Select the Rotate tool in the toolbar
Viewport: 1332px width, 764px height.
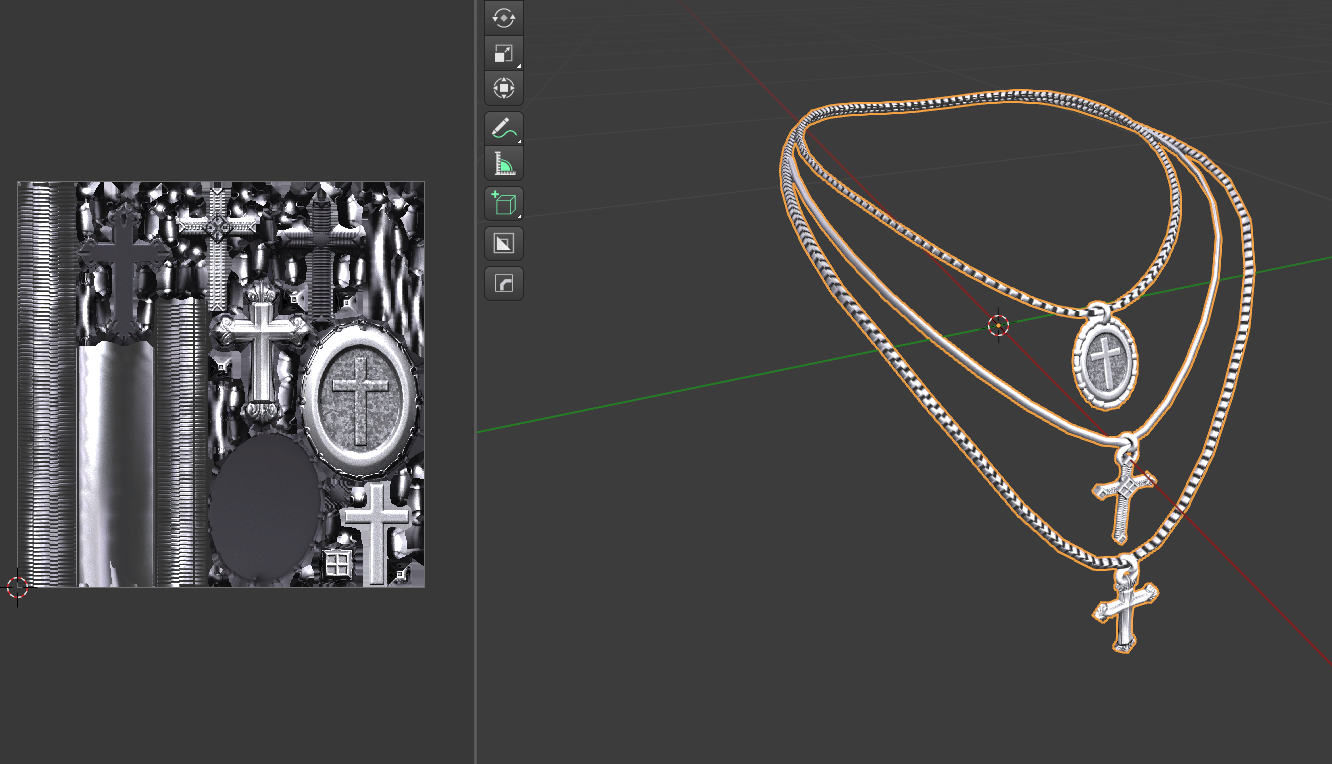click(504, 17)
